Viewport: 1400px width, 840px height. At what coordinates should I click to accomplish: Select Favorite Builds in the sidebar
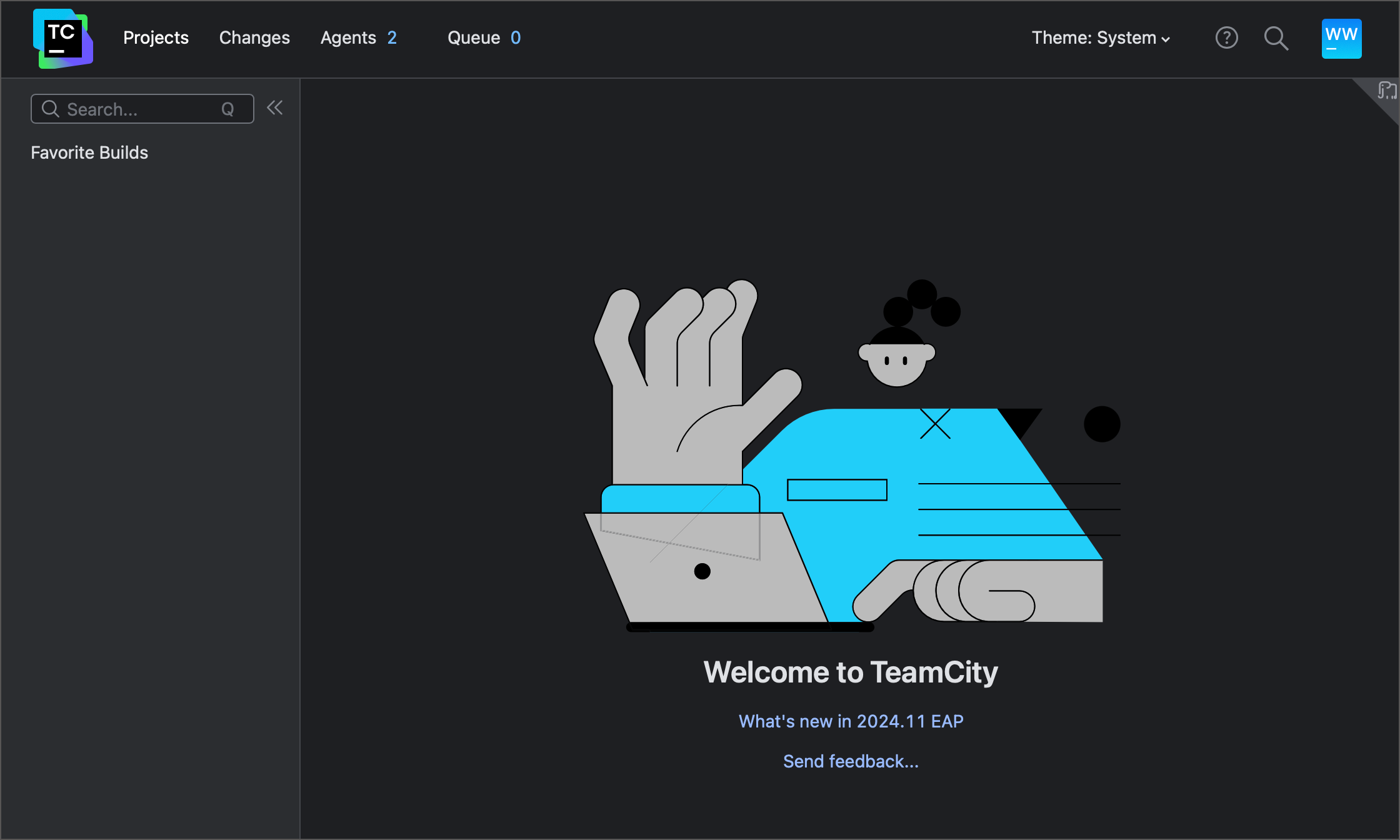click(x=89, y=152)
